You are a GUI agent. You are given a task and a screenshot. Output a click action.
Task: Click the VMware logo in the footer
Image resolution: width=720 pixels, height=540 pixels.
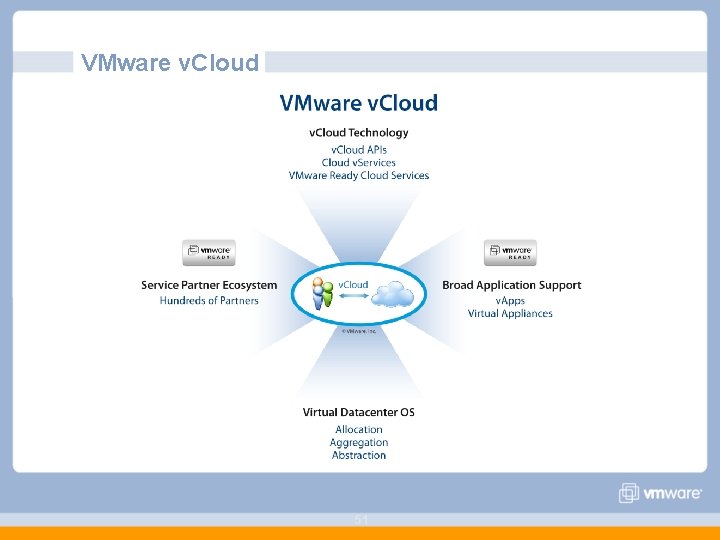click(x=660, y=493)
